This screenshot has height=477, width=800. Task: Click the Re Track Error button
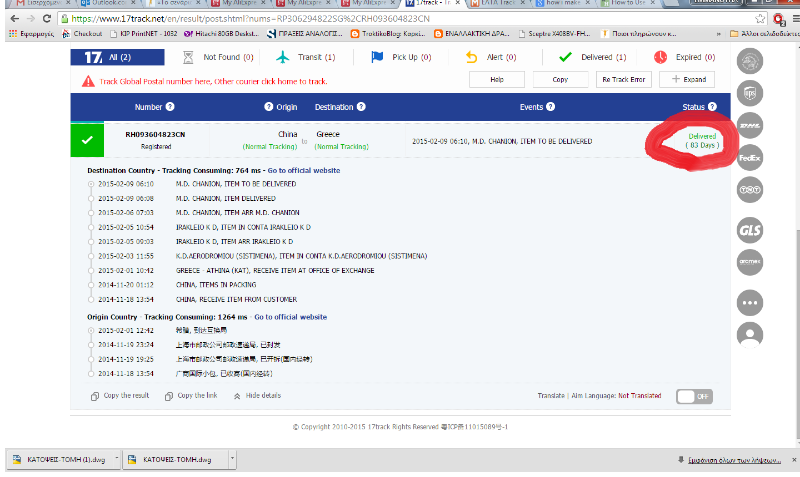pyautogui.click(x=623, y=80)
